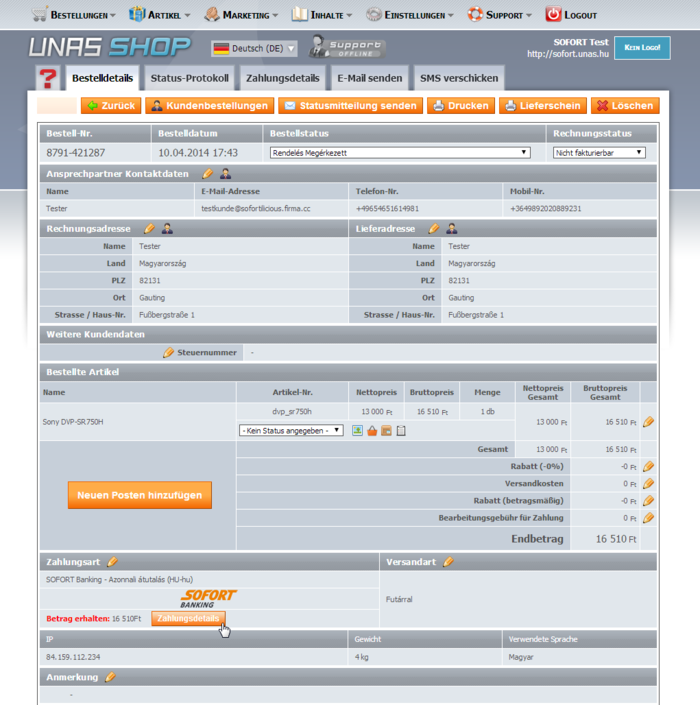
Task: Open the customer profile icon beside Rechnungsadresse
Action: pos(167,229)
